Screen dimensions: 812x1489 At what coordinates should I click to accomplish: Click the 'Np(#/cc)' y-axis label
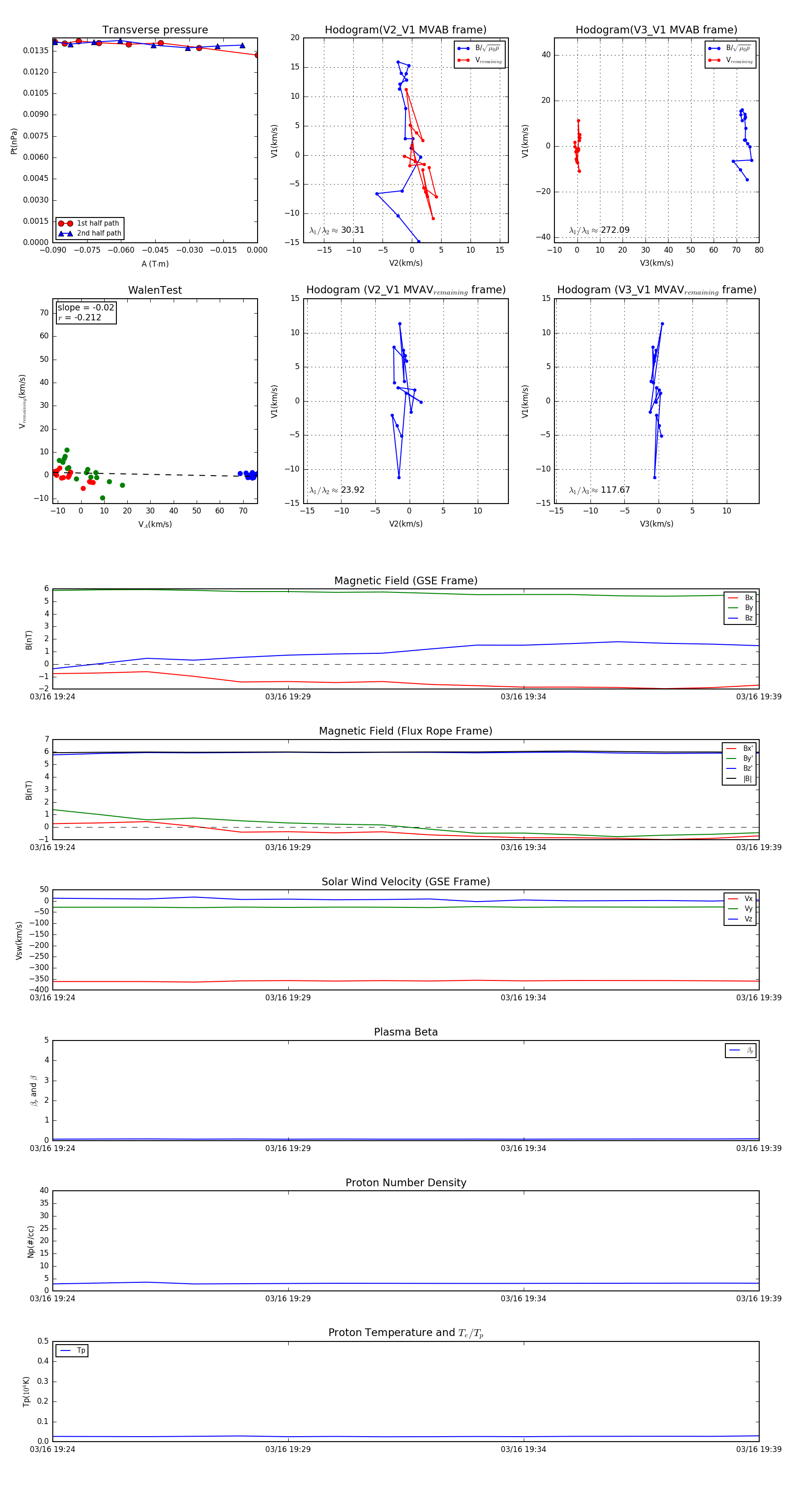click(31, 1241)
